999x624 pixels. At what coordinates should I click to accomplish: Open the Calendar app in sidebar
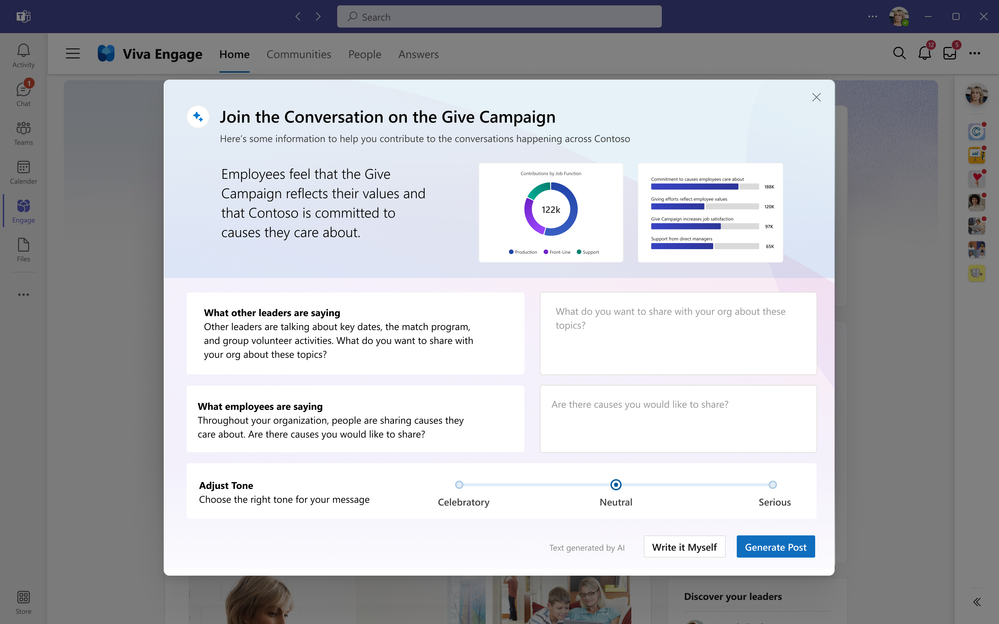[x=23, y=172]
